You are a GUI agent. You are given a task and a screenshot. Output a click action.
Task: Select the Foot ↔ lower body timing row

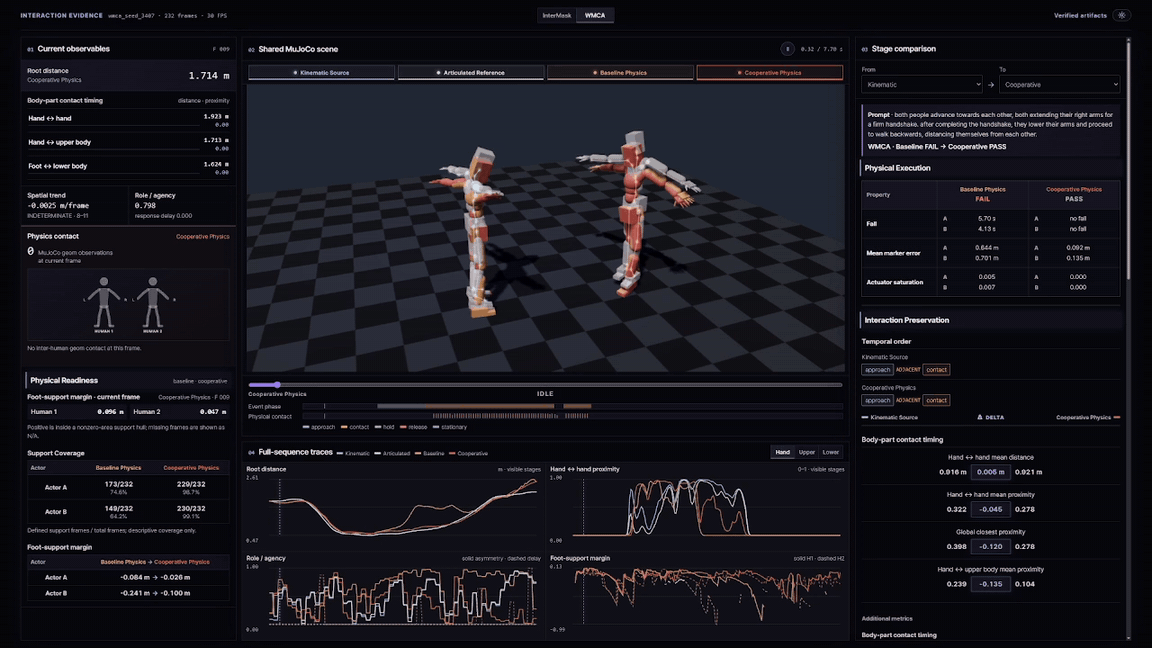[x=128, y=168]
